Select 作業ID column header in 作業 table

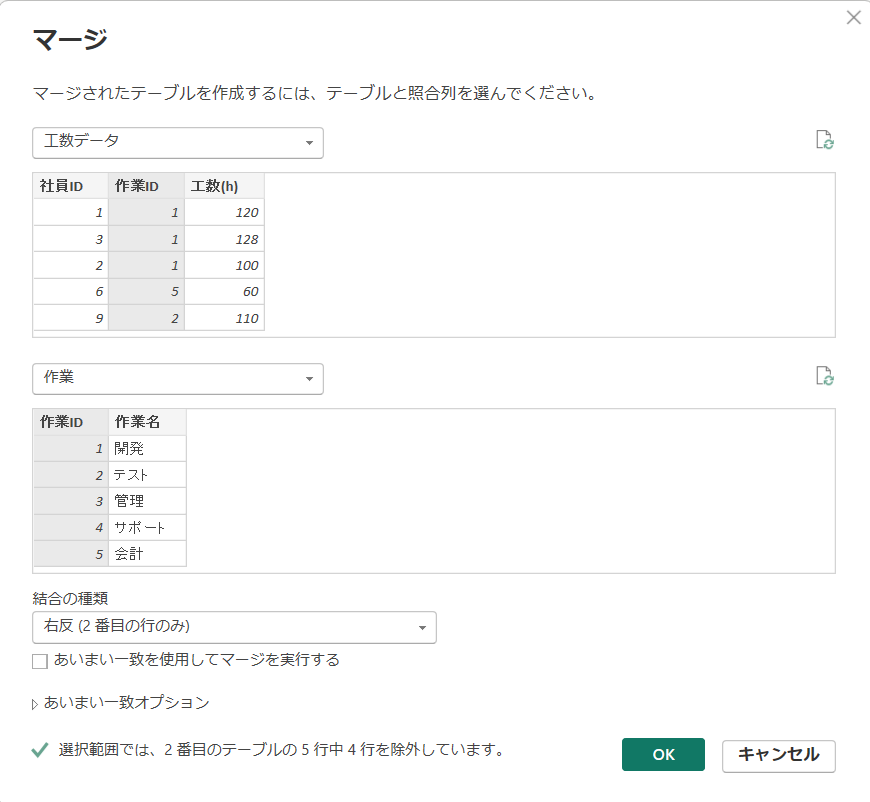70,422
